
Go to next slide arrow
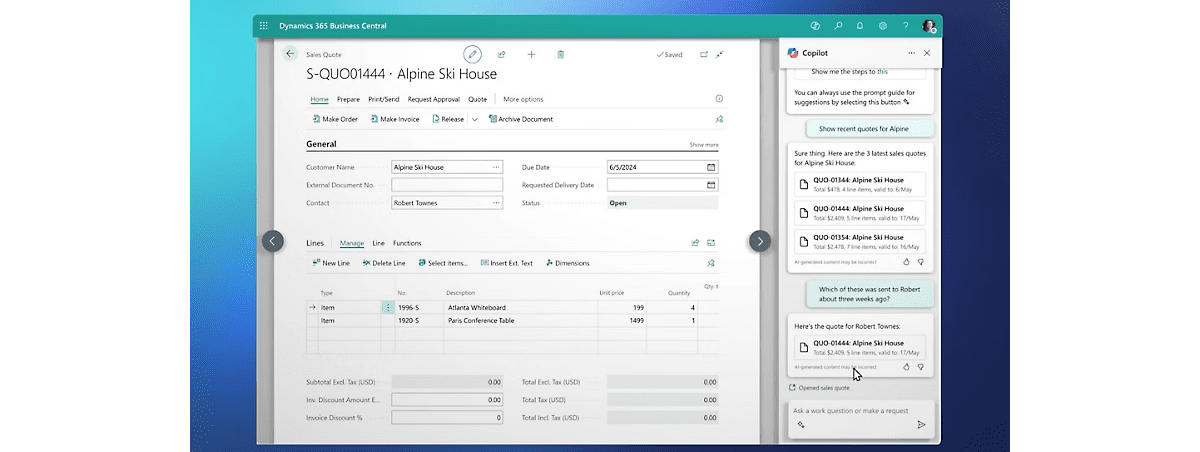pyautogui.click(x=760, y=241)
